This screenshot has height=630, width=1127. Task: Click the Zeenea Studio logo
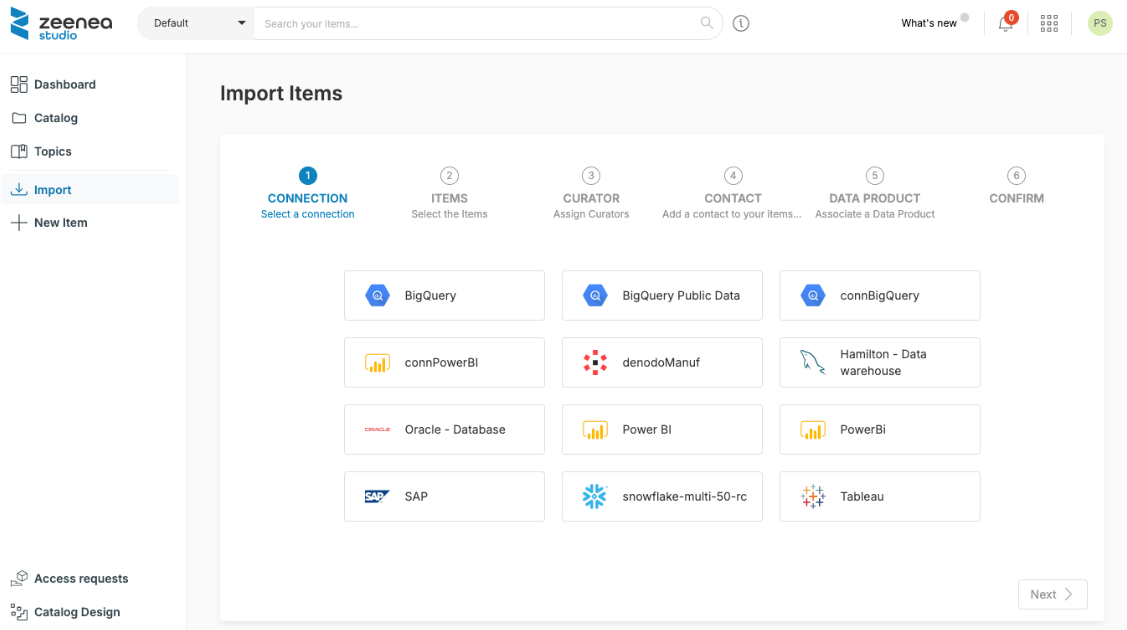[x=60, y=25]
